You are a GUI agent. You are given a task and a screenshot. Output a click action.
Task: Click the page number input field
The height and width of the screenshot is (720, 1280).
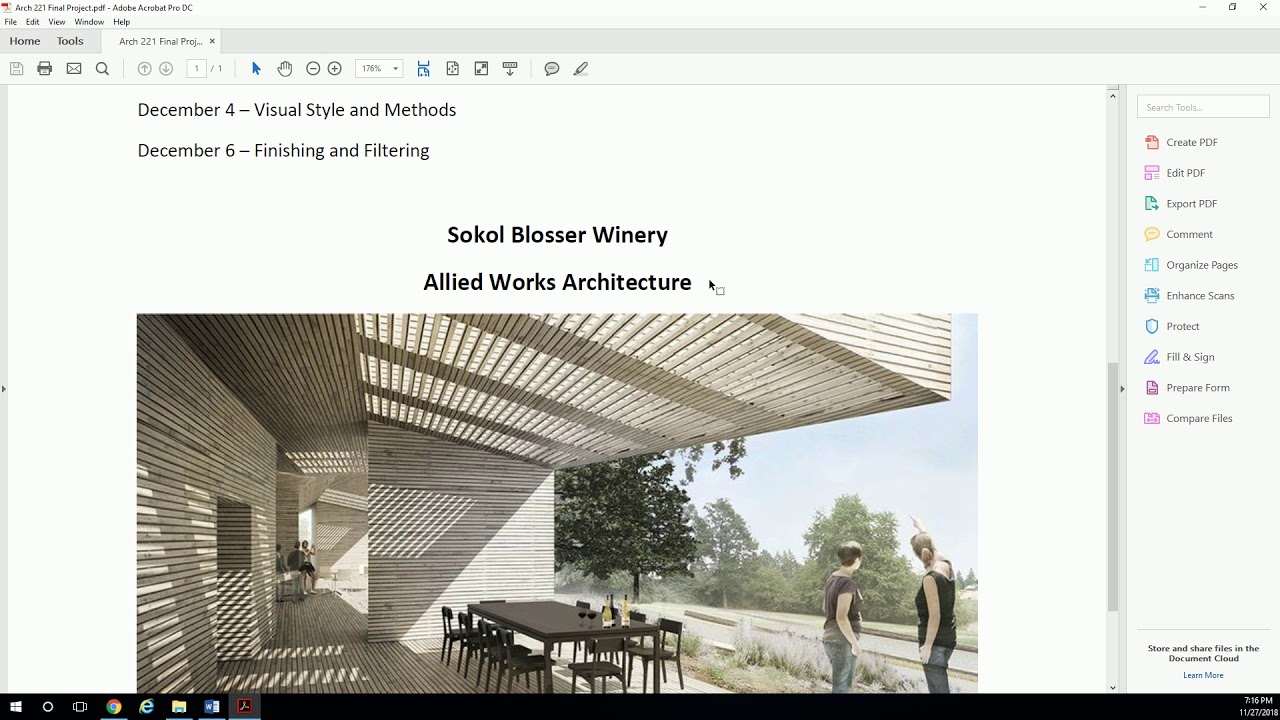(196, 69)
